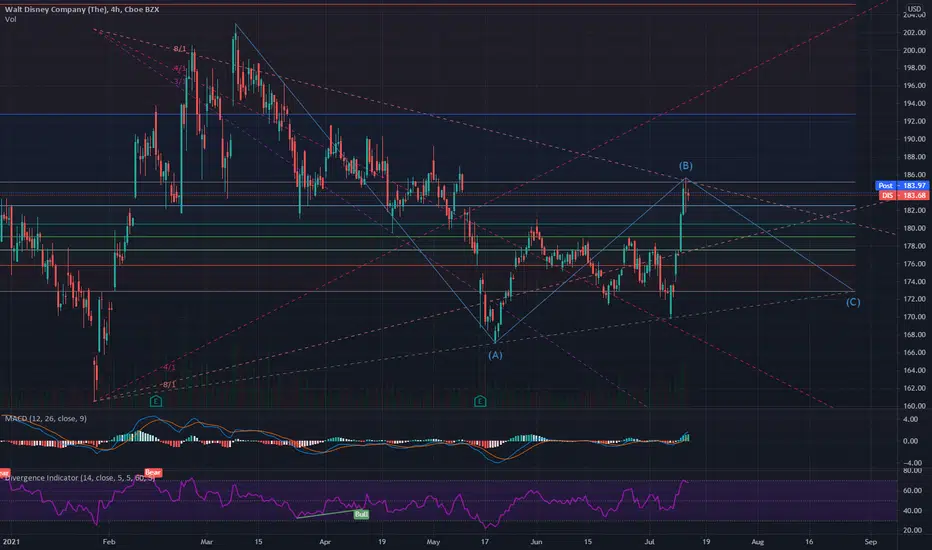Click the Sep label on time axis
The height and width of the screenshot is (550, 932).
[871, 542]
